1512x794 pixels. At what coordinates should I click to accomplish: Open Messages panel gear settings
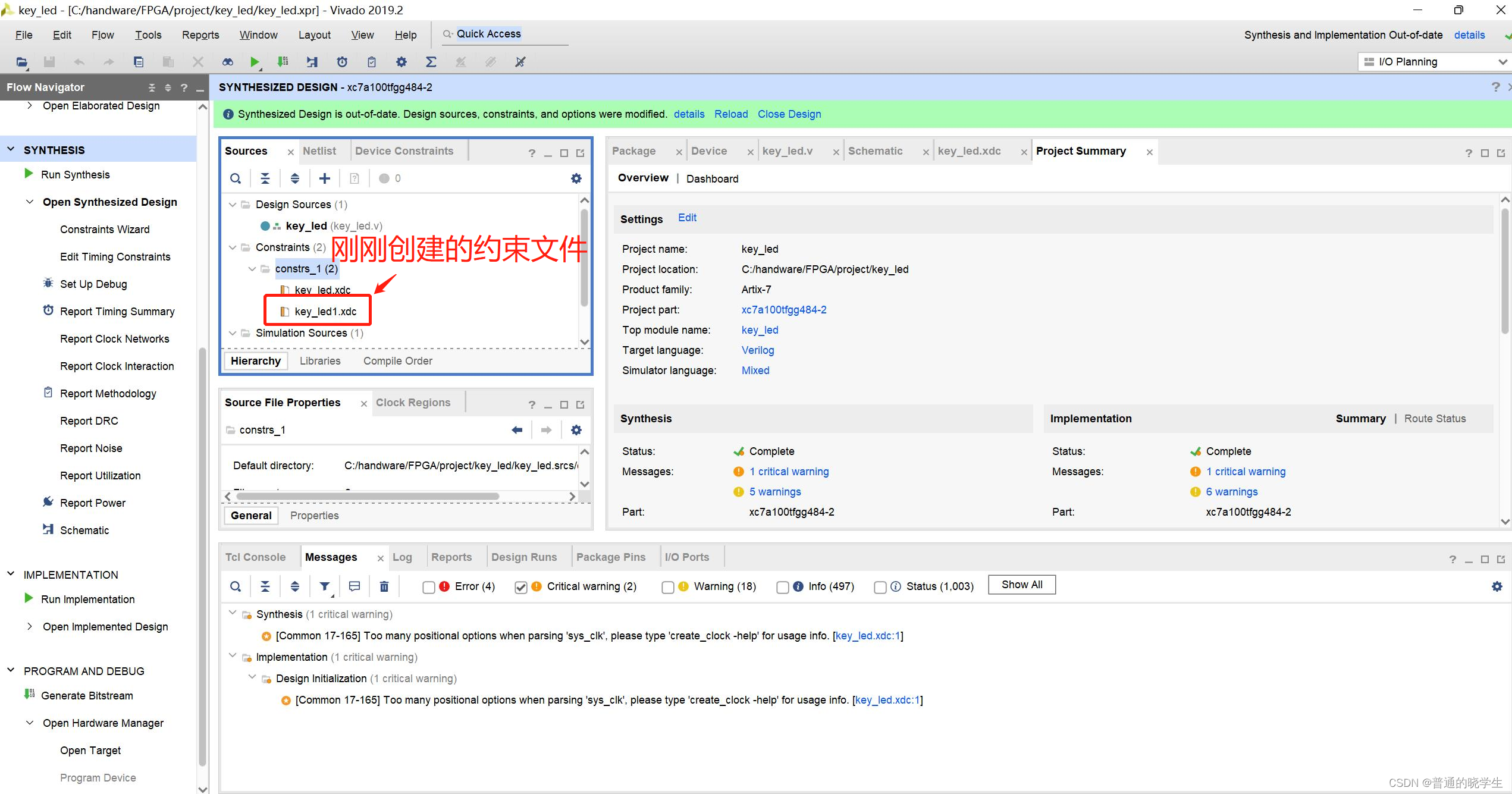click(1497, 586)
